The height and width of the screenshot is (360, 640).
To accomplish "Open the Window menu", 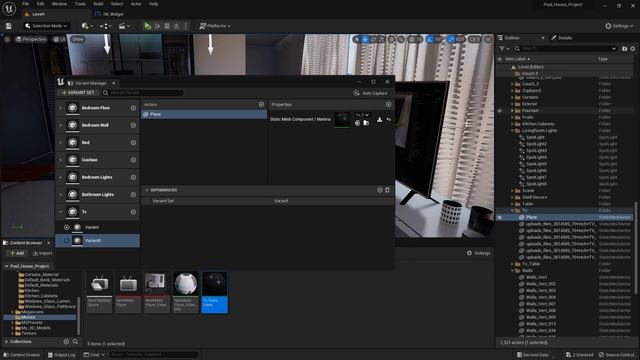I will [x=59, y=4].
